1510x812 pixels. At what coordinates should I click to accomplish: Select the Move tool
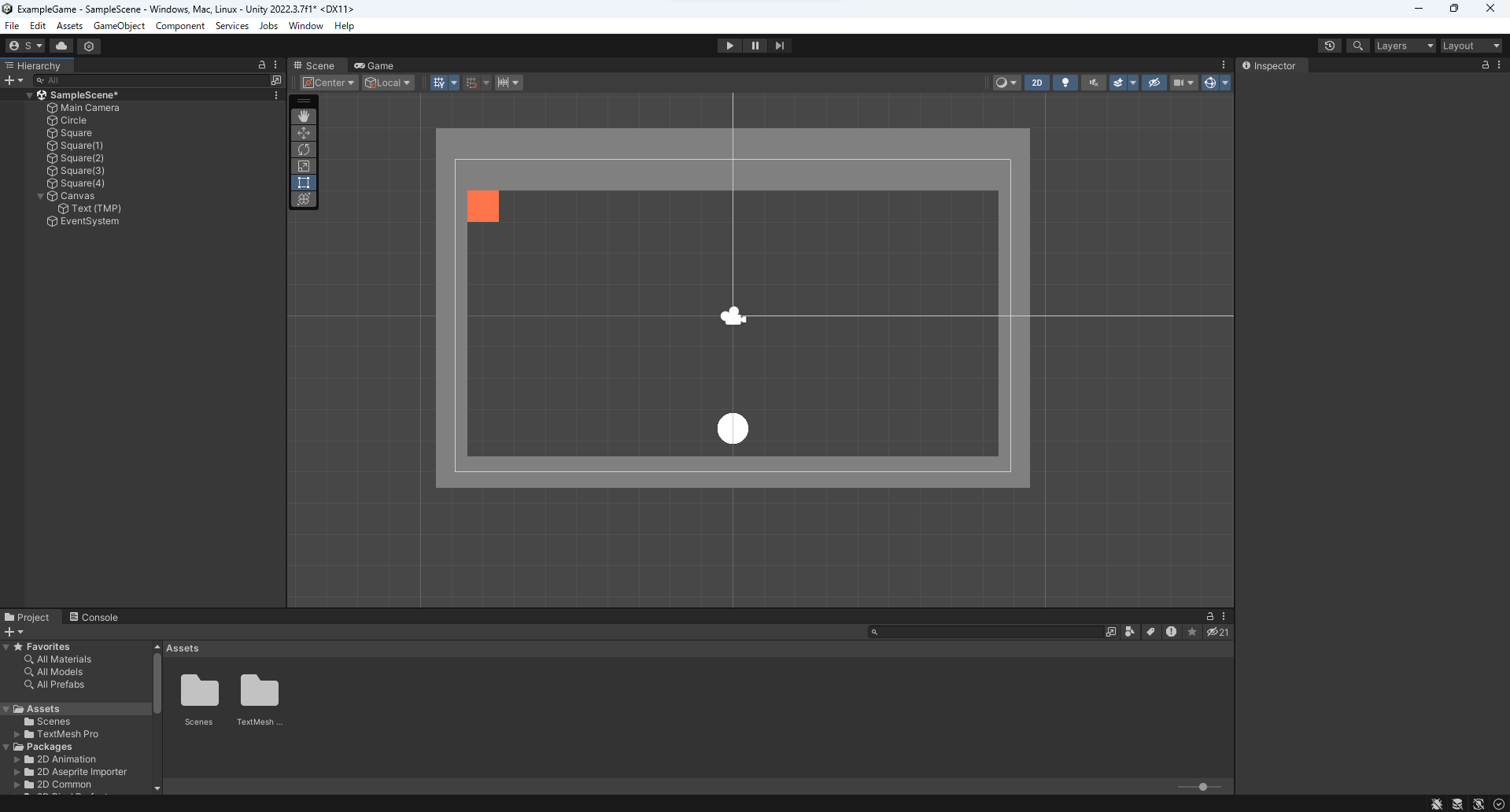tap(304, 133)
